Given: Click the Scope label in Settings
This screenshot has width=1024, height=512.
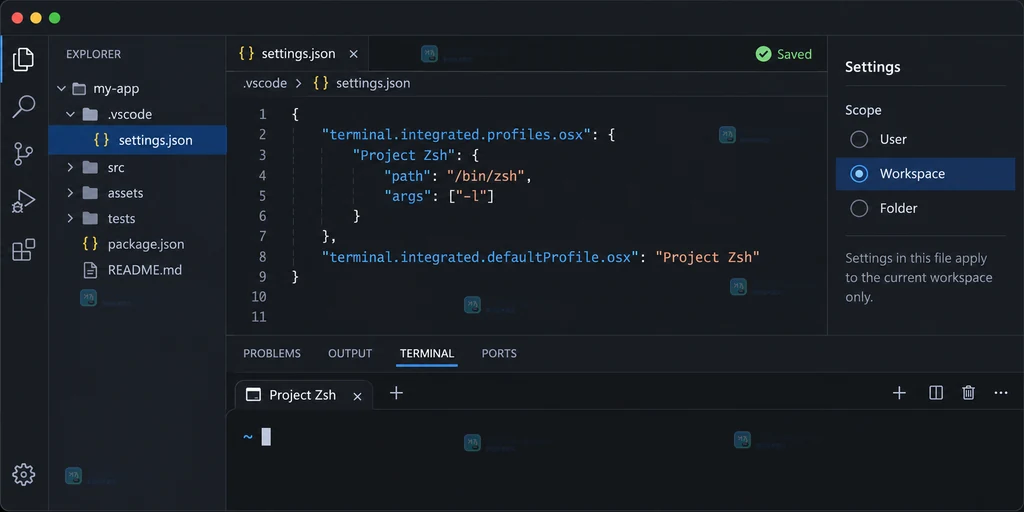Looking at the screenshot, I should (x=863, y=110).
